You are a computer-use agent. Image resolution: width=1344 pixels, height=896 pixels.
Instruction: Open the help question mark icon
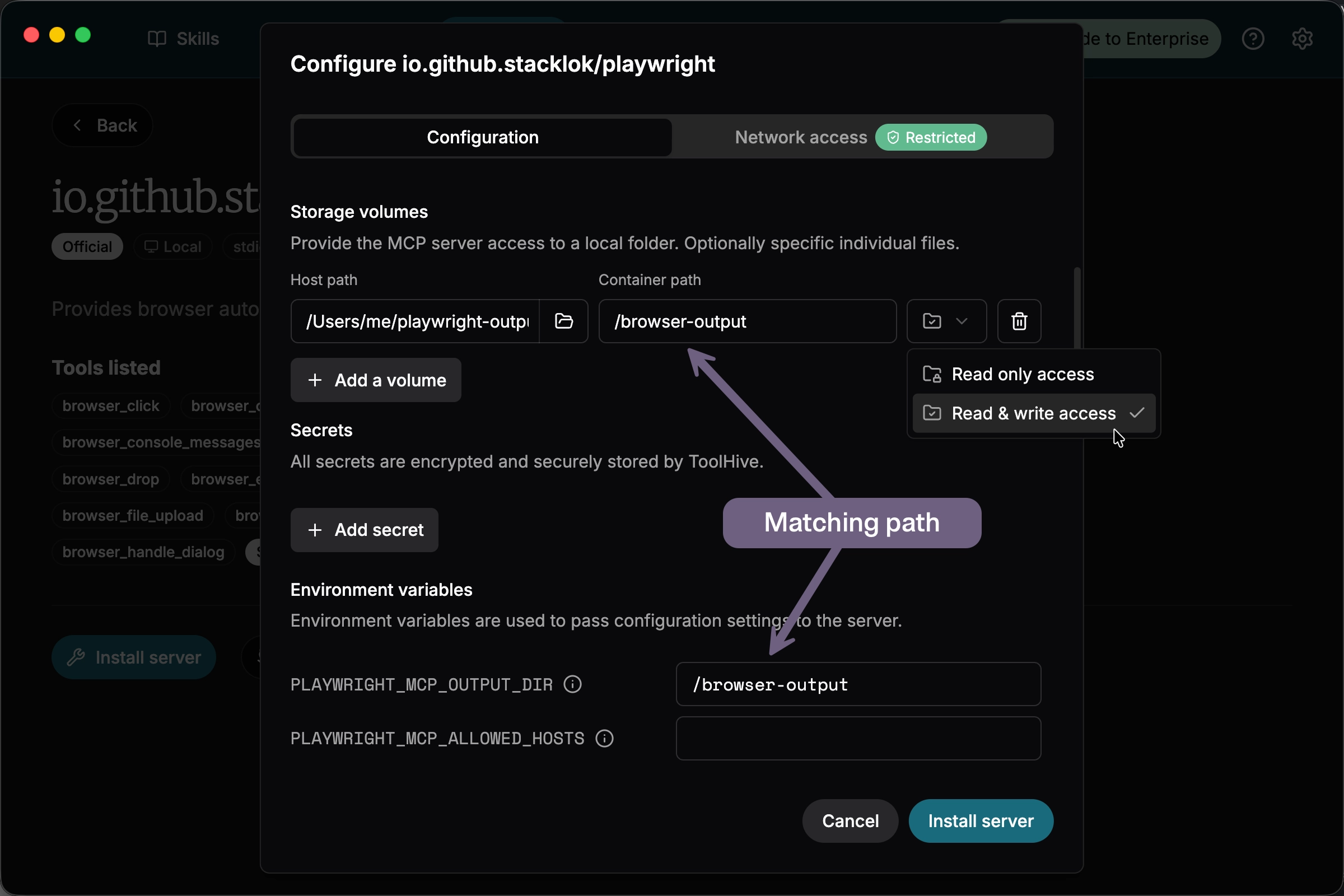[x=1253, y=39]
